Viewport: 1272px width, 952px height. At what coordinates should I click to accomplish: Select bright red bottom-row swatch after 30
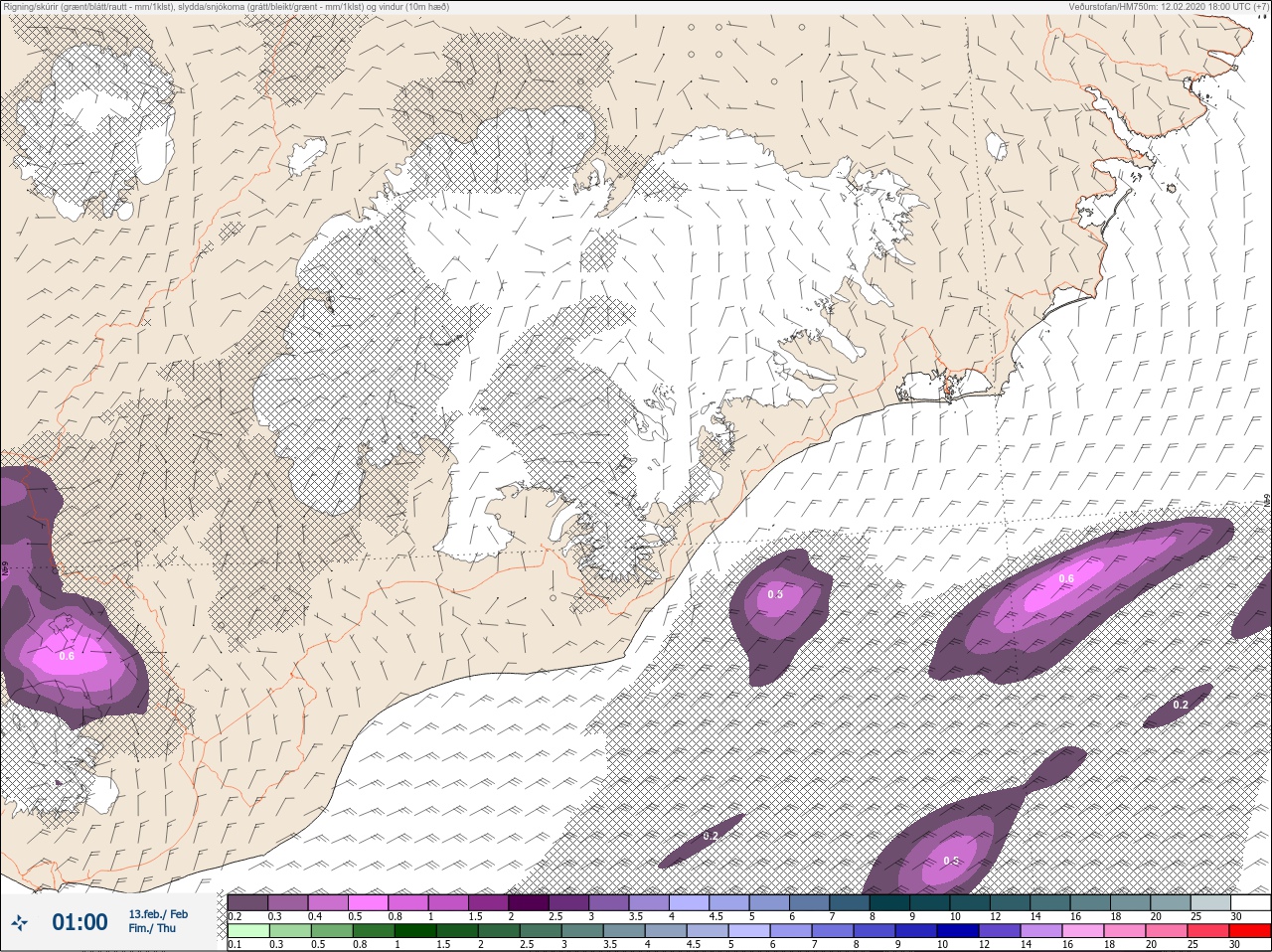[1250, 932]
